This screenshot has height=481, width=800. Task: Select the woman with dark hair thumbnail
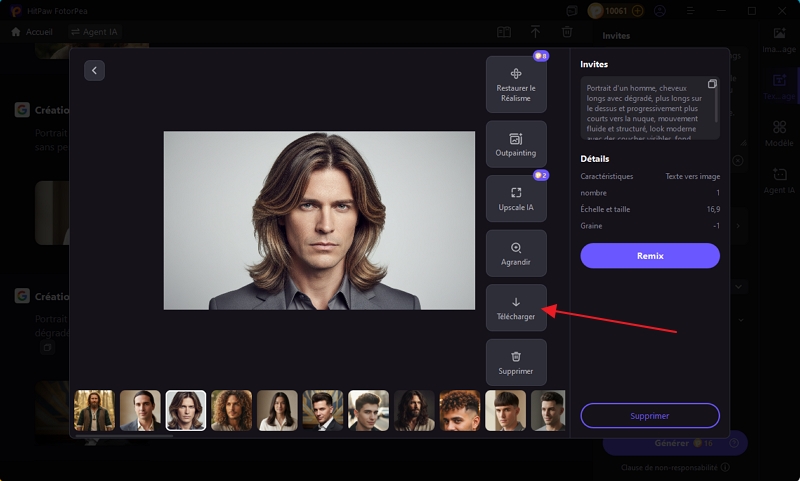[277, 411]
